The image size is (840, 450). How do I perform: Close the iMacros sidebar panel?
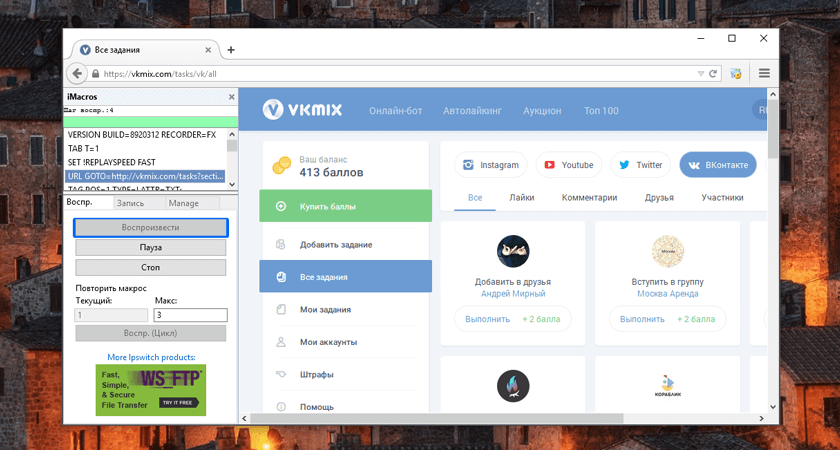[x=231, y=97]
